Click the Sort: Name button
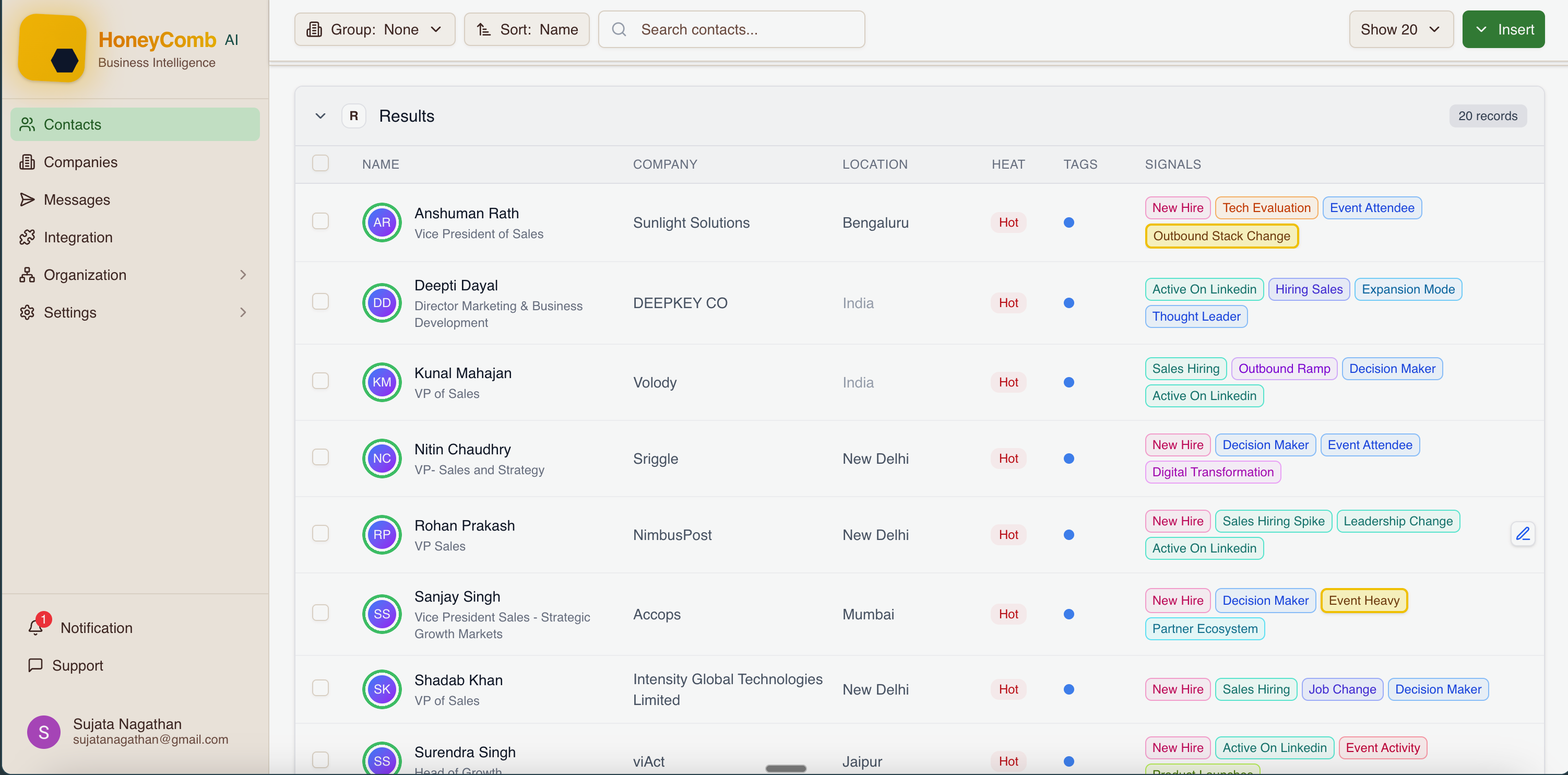The width and height of the screenshot is (1568, 775). [526, 29]
